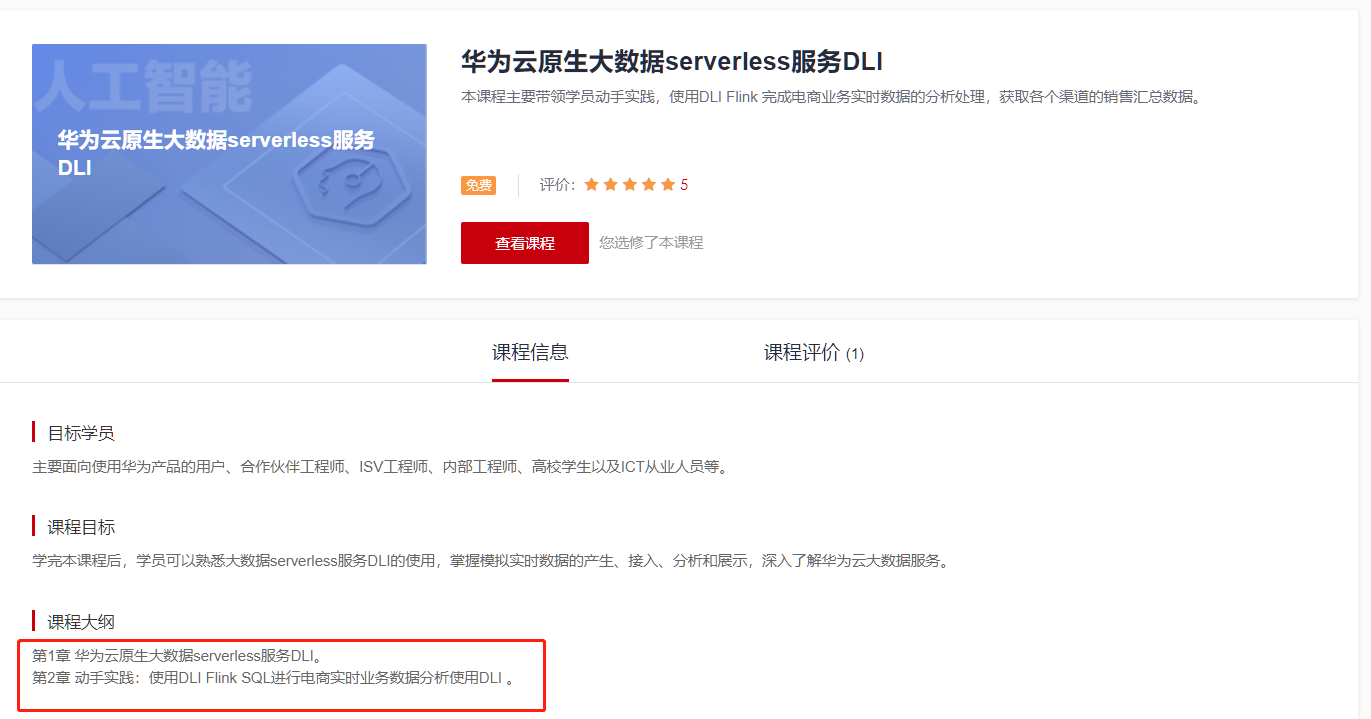The height and width of the screenshot is (719, 1371).
Task: Click the 课程目标 section heading
Action: (x=81, y=527)
